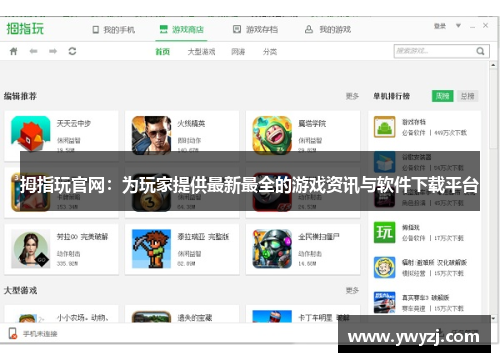500x362 pixels.
Task: Click the scrollbar down arrow
Action: point(494,319)
